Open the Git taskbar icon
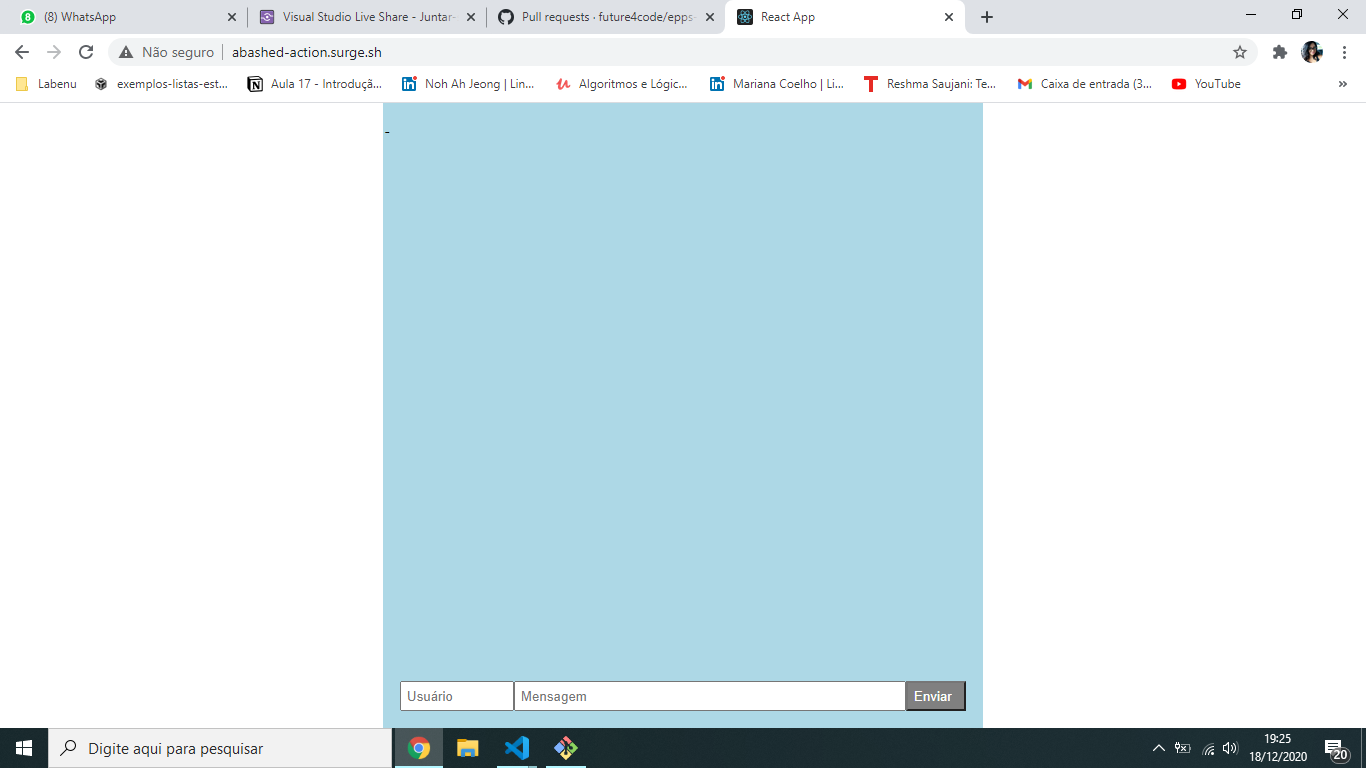Image resolution: width=1366 pixels, height=768 pixels. pos(566,748)
